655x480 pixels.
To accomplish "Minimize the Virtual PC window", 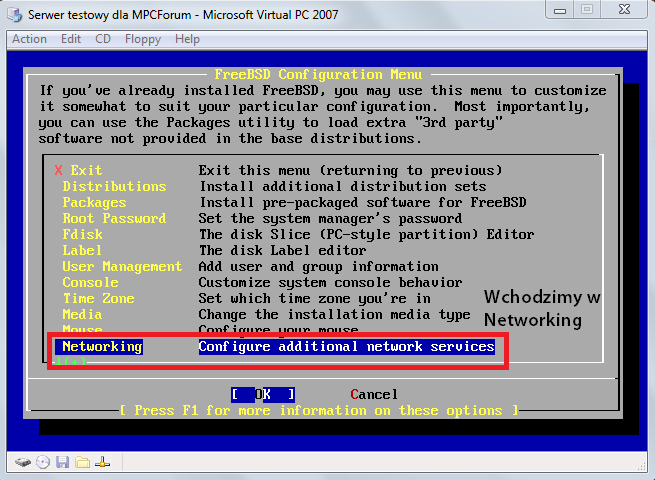I will 560,10.
